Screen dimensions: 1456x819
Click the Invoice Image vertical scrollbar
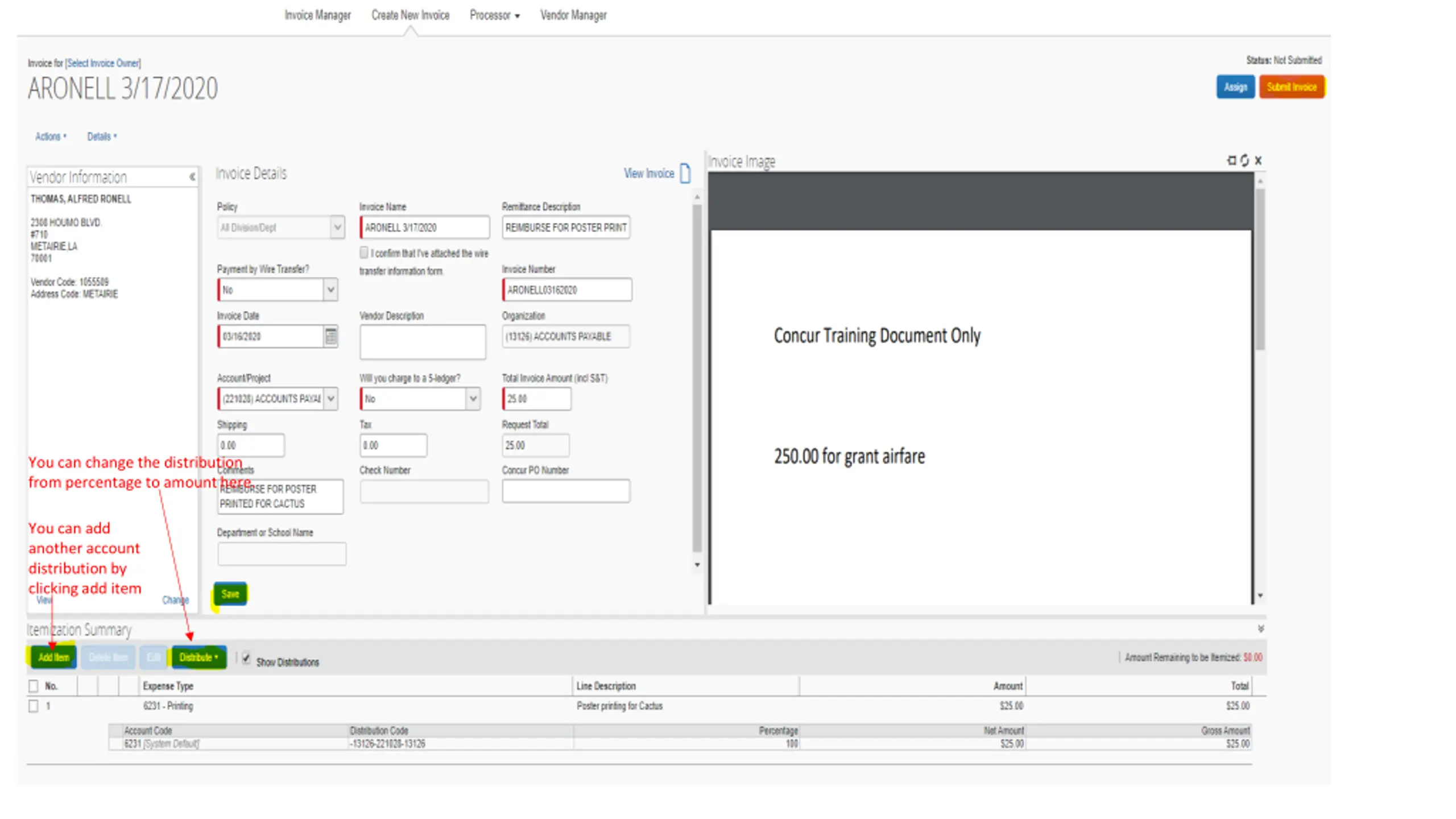tap(1260, 270)
